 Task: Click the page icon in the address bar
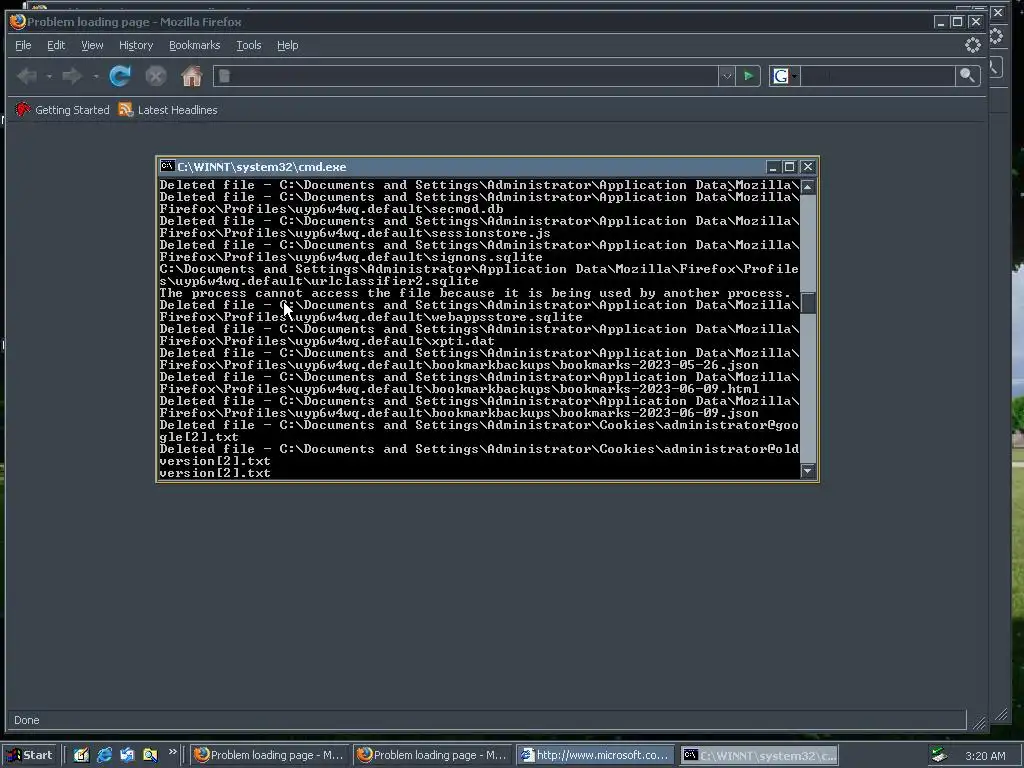224,76
